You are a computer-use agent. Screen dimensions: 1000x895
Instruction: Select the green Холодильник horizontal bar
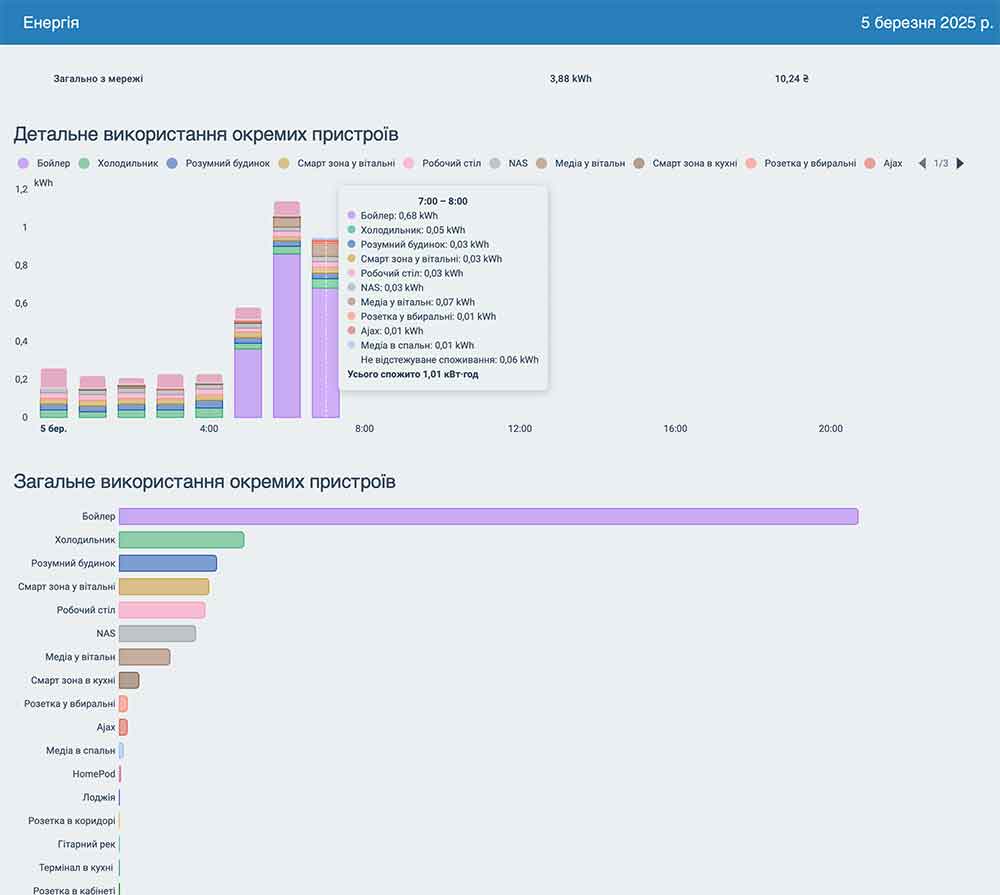pyautogui.click(x=181, y=540)
